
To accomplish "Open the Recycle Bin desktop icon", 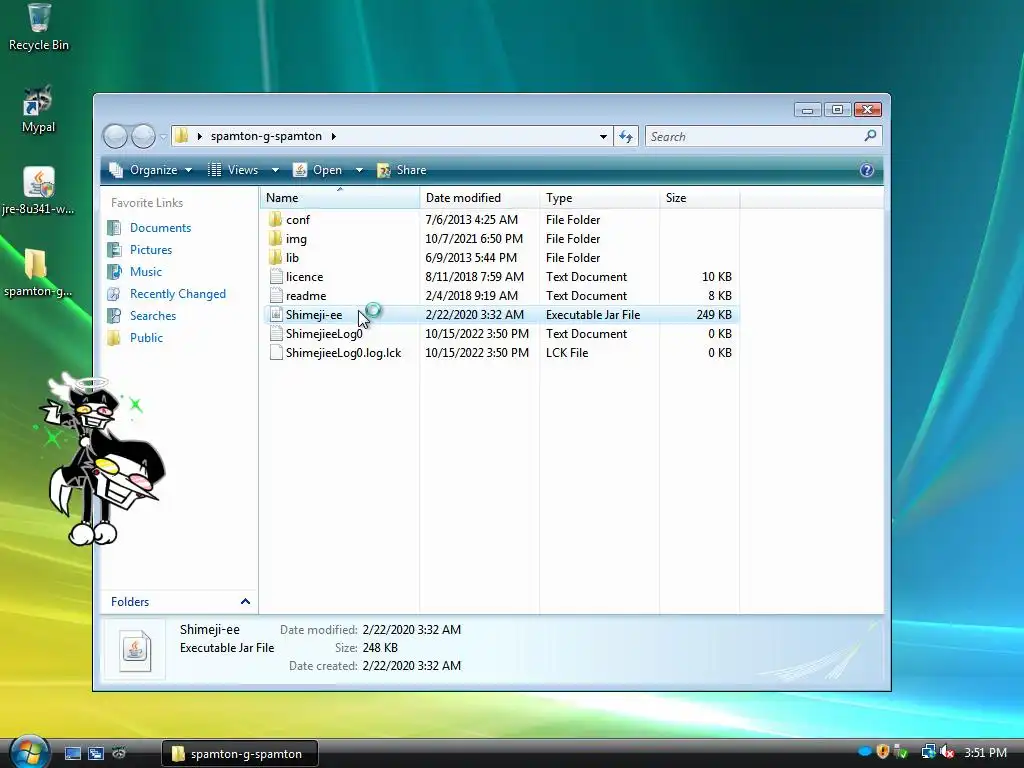I will point(39,27).
